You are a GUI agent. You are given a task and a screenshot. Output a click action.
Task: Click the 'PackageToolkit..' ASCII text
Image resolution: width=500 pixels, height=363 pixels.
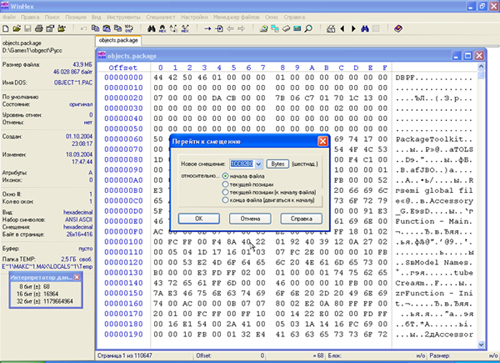434,139
